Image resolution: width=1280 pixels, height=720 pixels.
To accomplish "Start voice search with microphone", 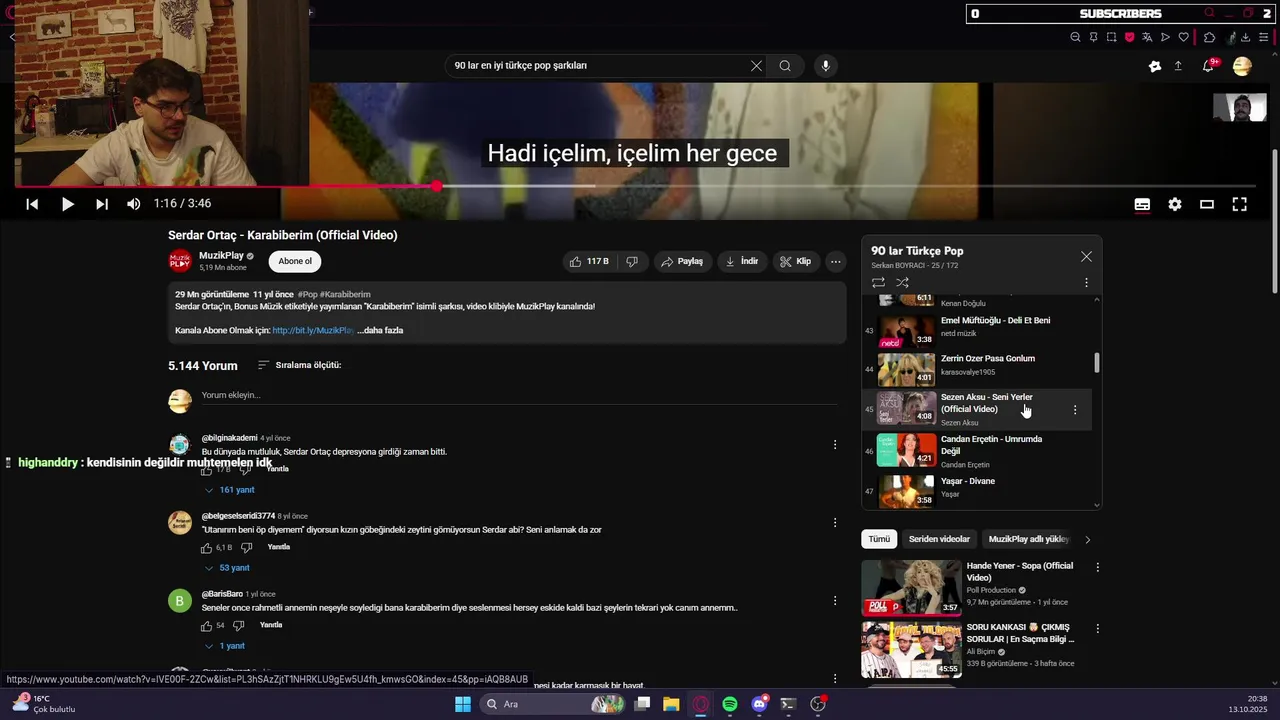I will [x=825, y=66].
